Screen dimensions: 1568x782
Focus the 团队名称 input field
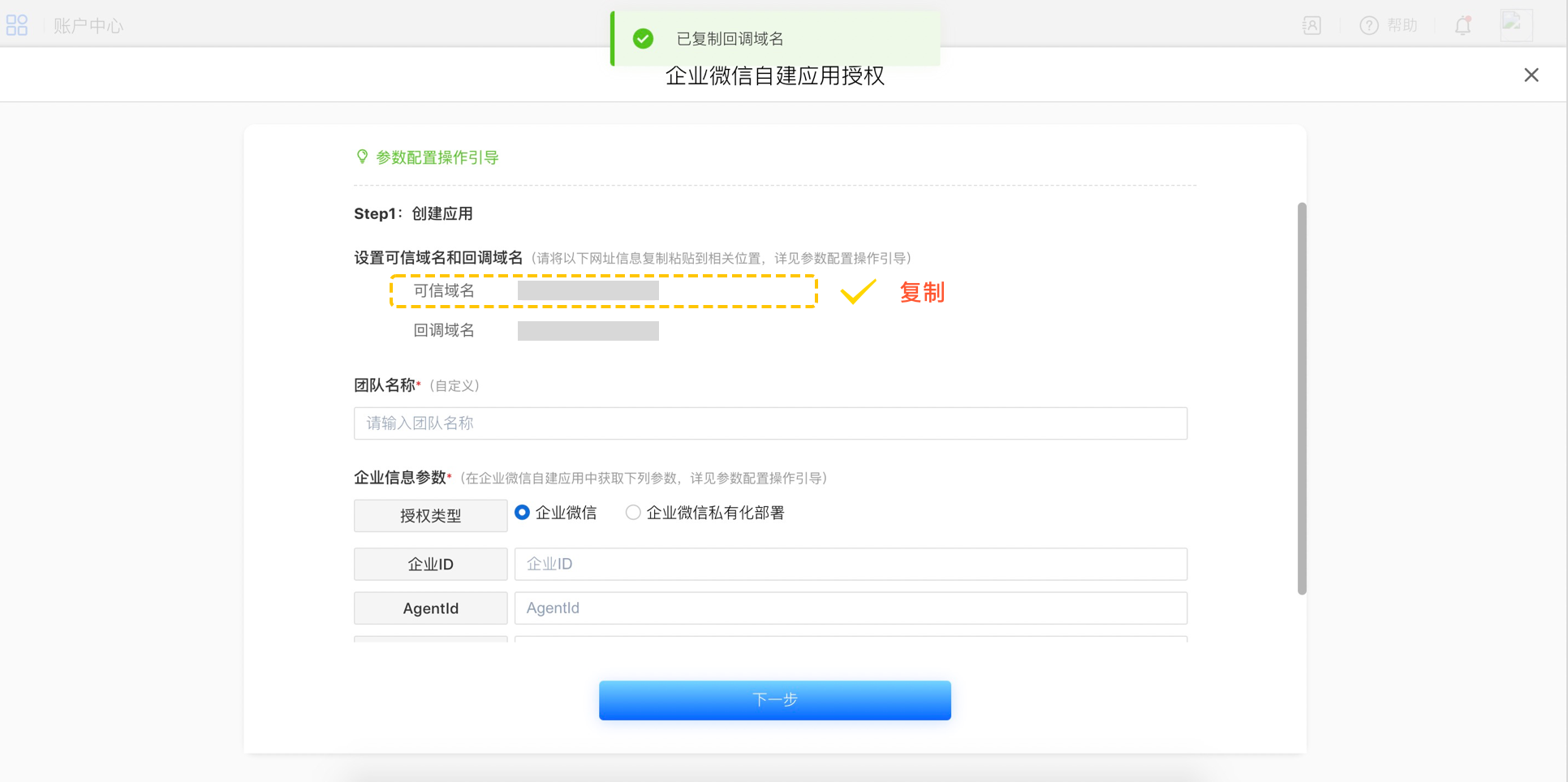coord(770,423)
